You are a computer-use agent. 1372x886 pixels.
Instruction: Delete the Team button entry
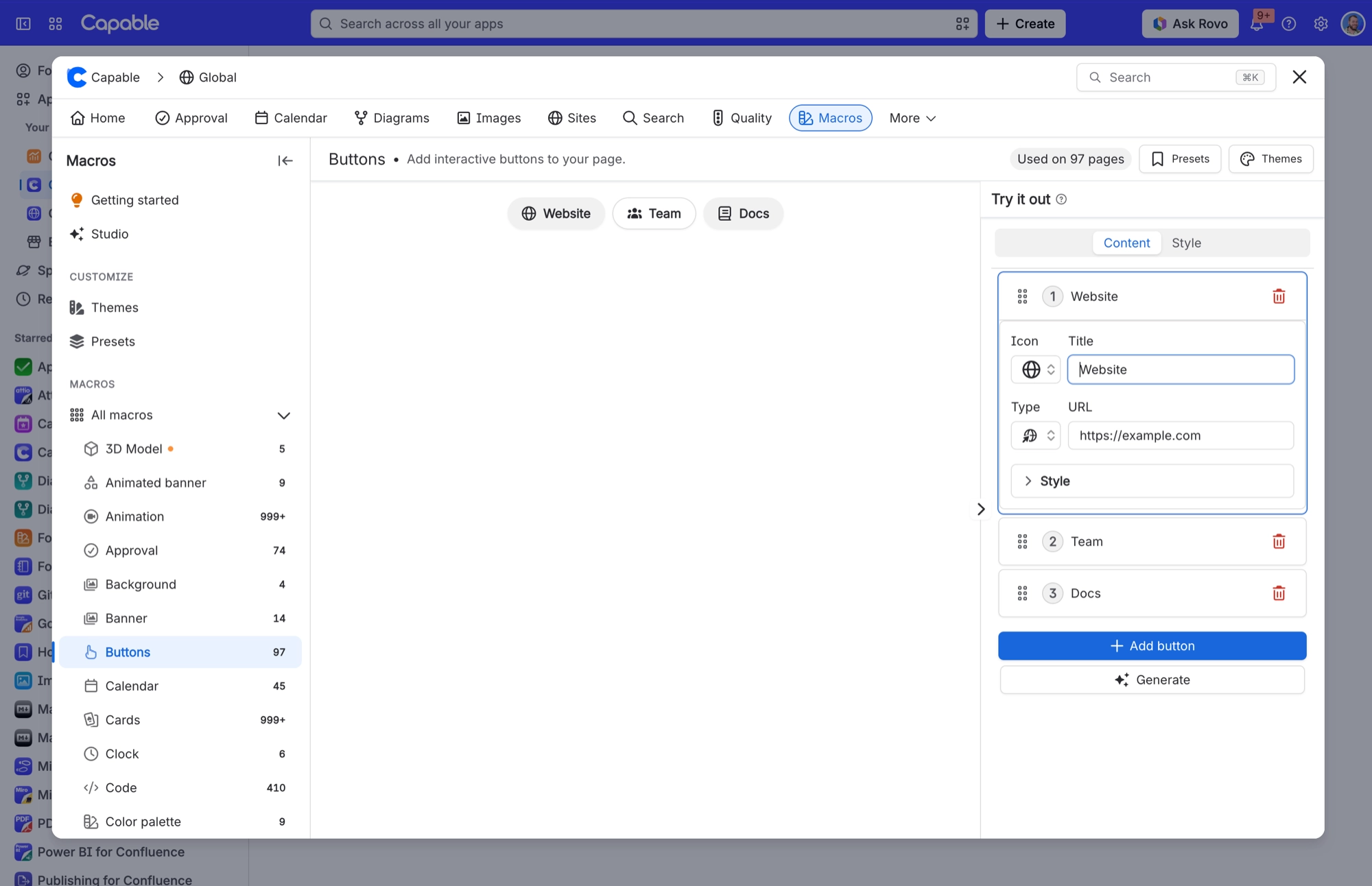1279,542
